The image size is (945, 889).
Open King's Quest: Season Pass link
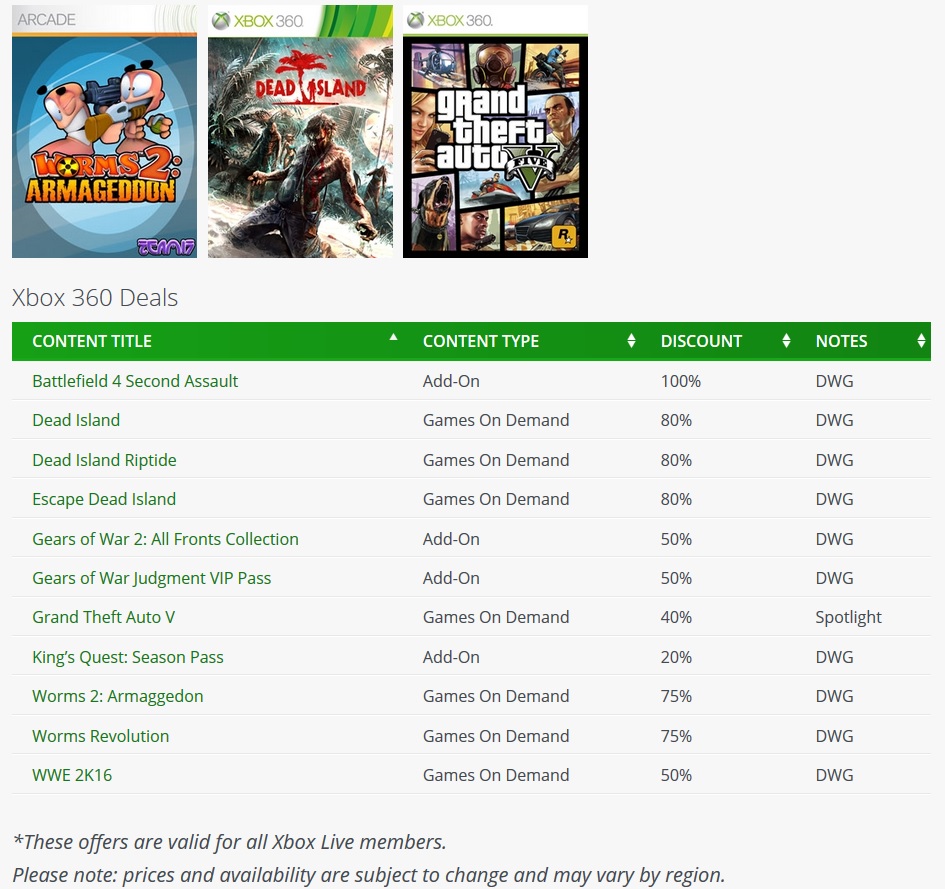tap(128, 657)
